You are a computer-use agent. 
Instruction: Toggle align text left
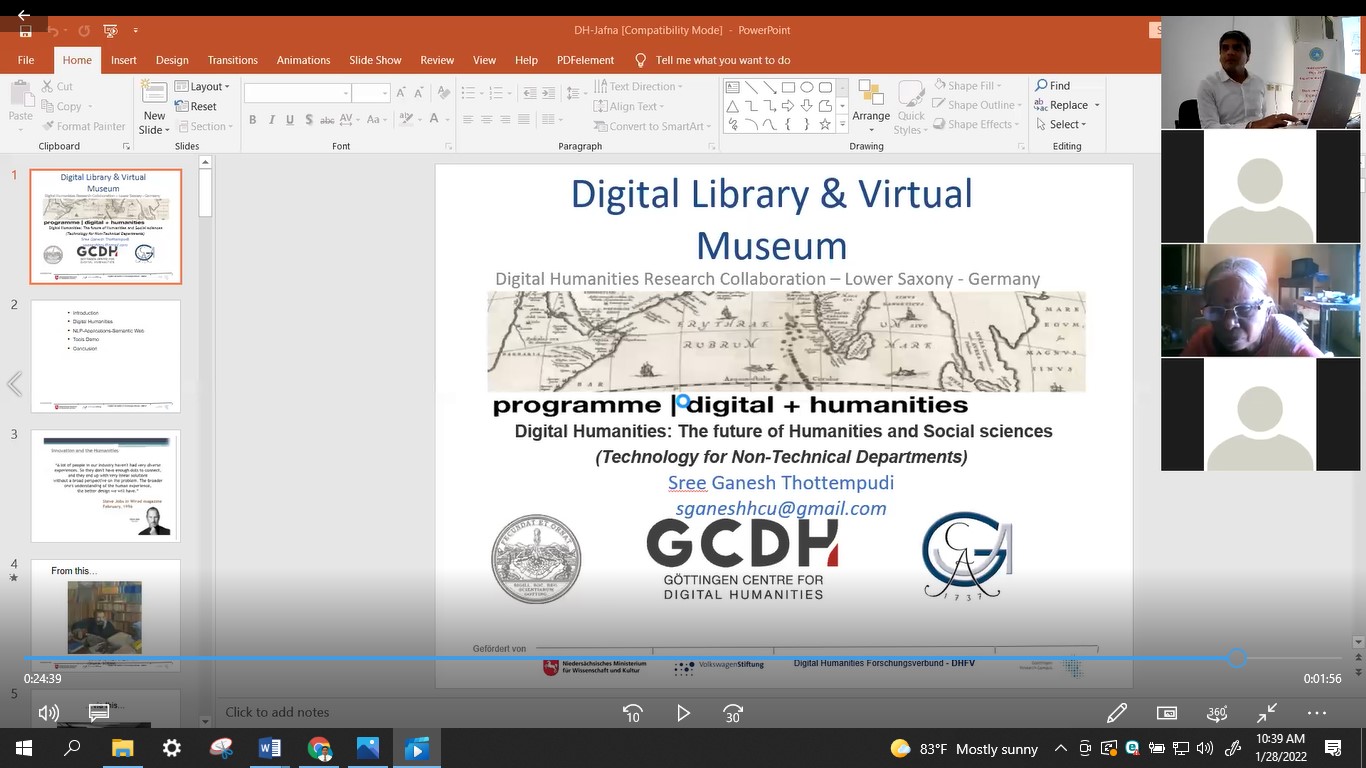pos(468,120)
